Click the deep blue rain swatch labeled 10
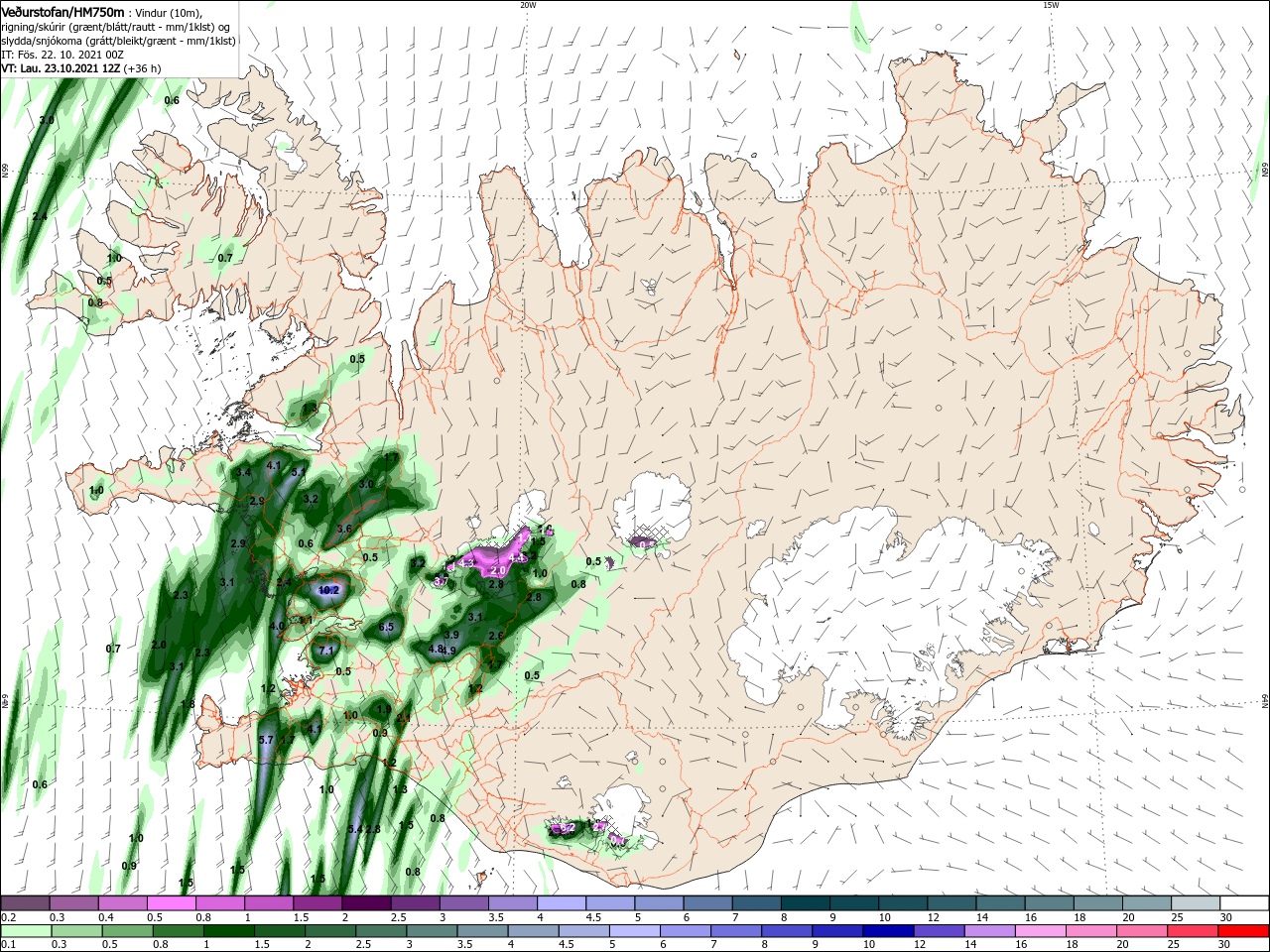Viewport: 1270px width, 952px height. coord(889,931)
